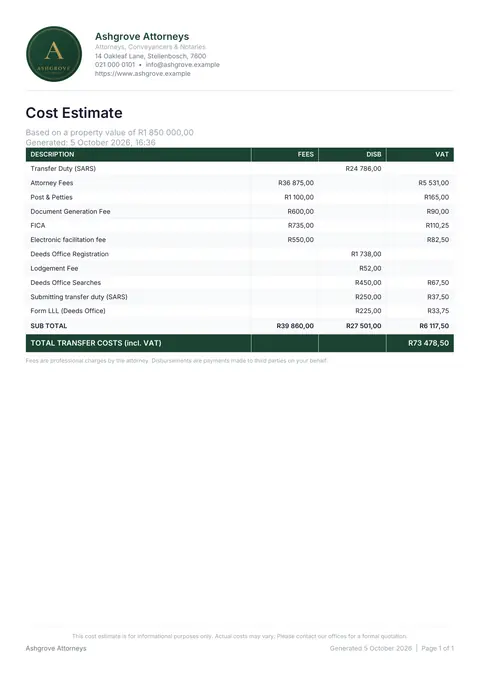Click the DESCRIPTION column header

[52, 154]
